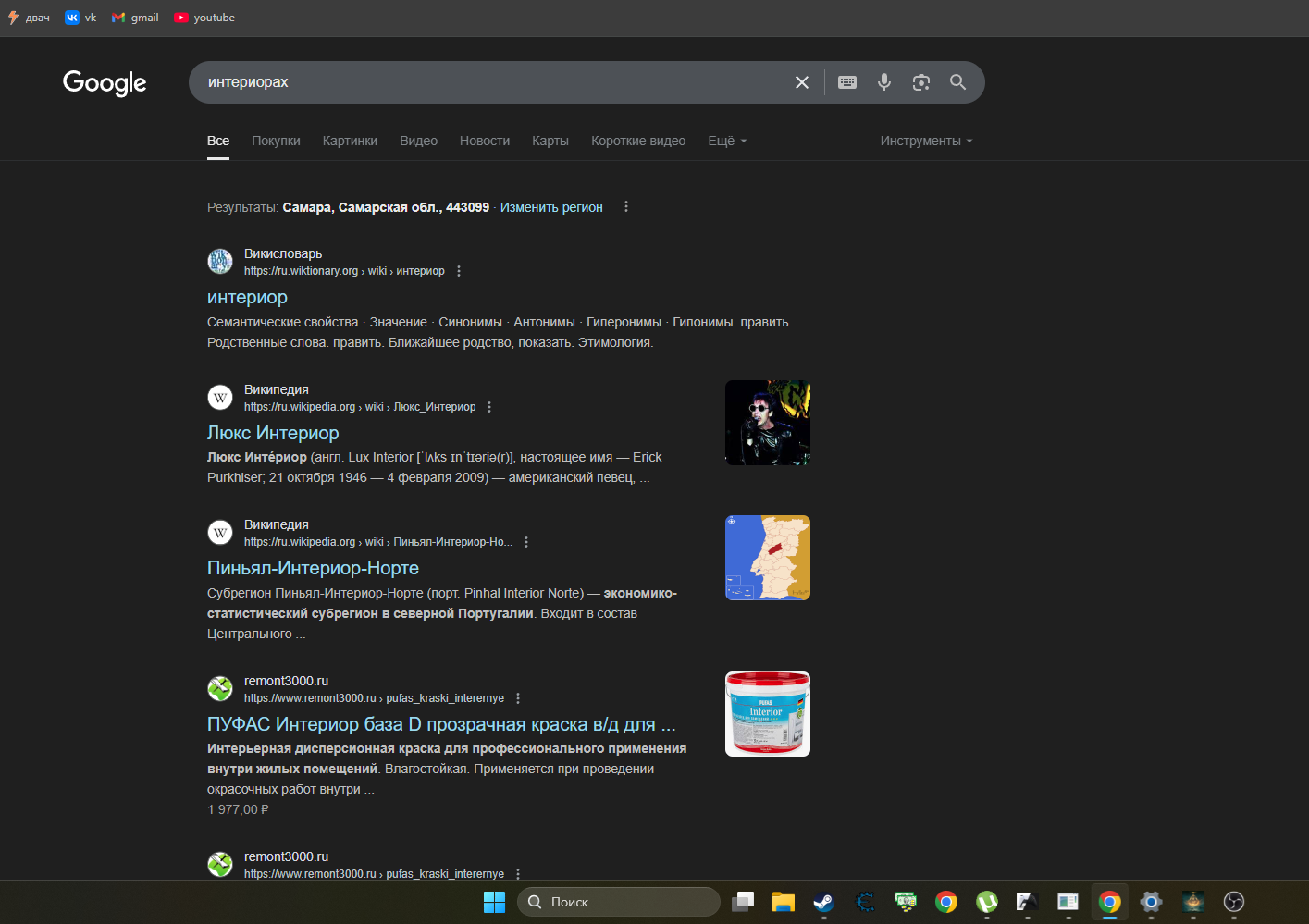This screenshot has width=1309, height=924.
Task: Open uTorrent from the taskbar
Action: [x=987, y=902]
